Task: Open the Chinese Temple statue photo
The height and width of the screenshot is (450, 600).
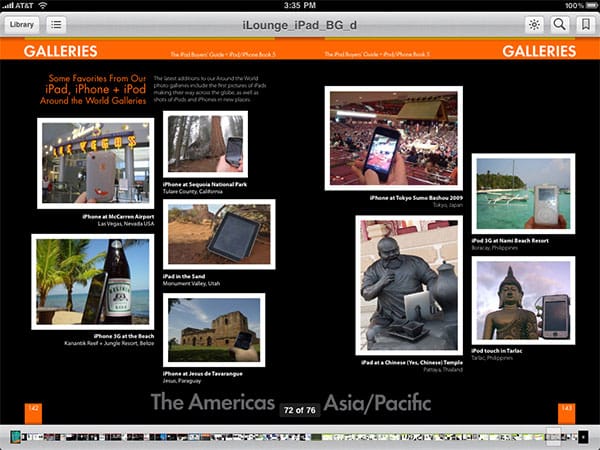Action: [409, 285]
